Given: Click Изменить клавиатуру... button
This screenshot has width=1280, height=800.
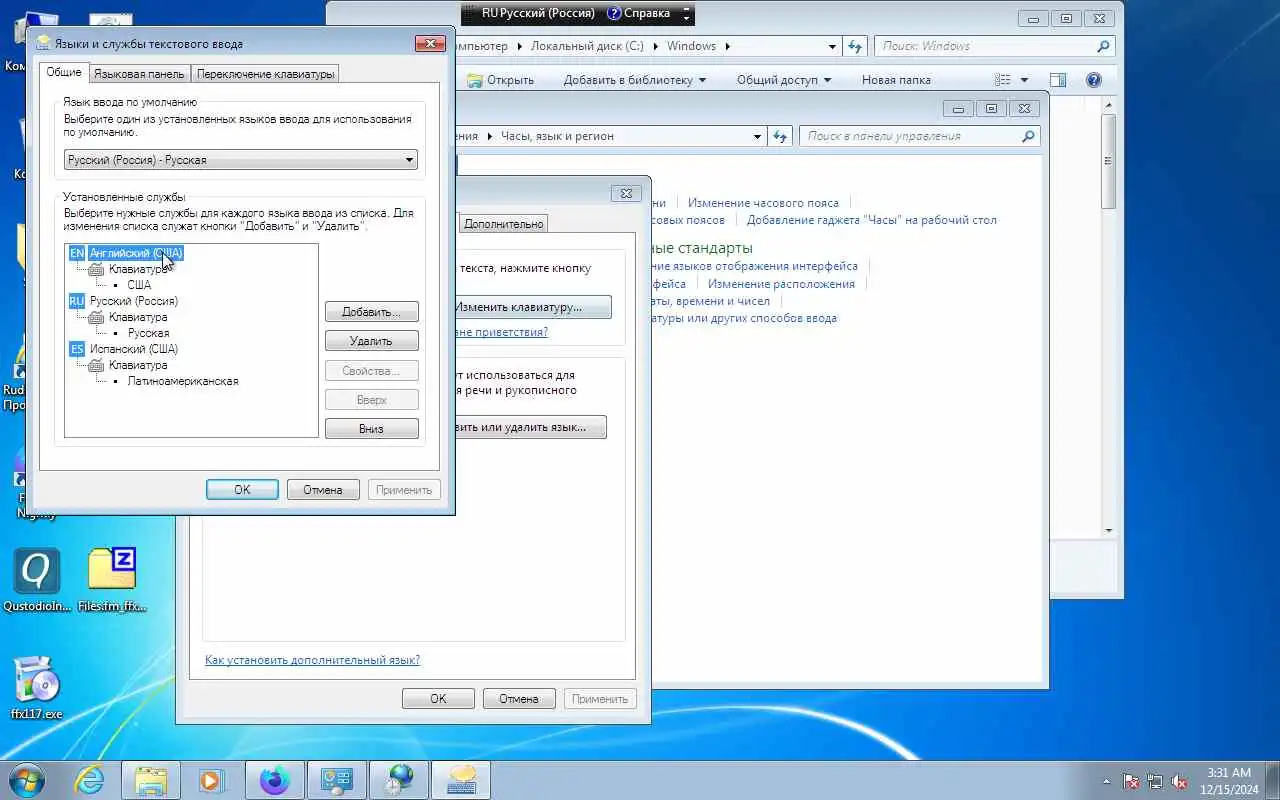Looking at the screenshot, I should [x=532, y=307].
